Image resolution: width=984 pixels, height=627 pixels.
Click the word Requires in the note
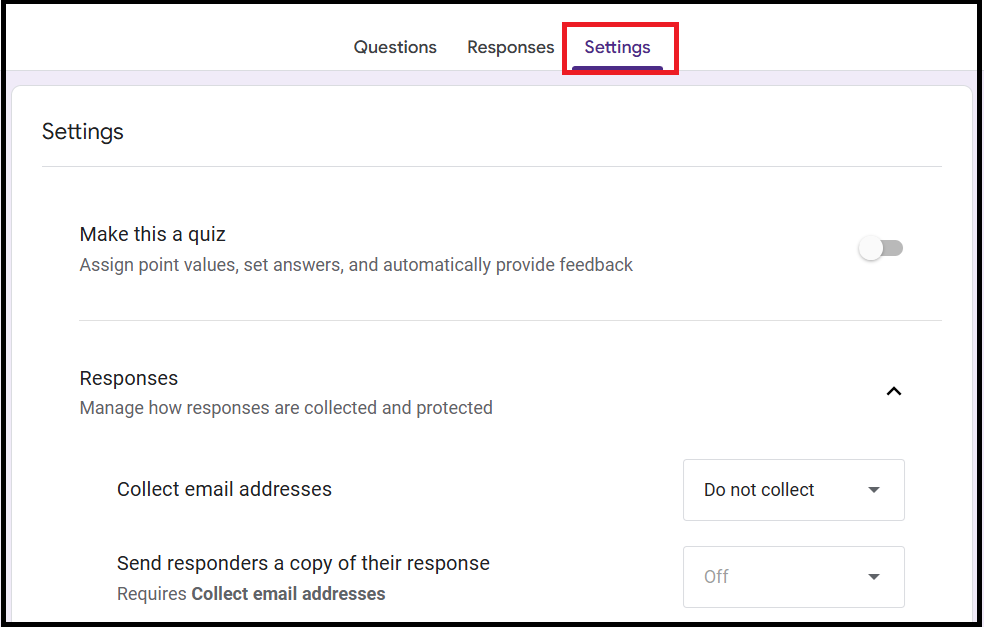[152, 593]
